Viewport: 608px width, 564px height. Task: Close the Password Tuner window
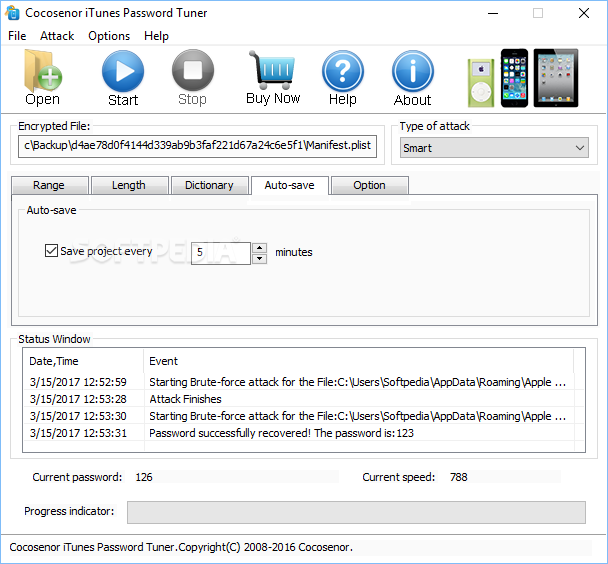(x=584, y=13)
